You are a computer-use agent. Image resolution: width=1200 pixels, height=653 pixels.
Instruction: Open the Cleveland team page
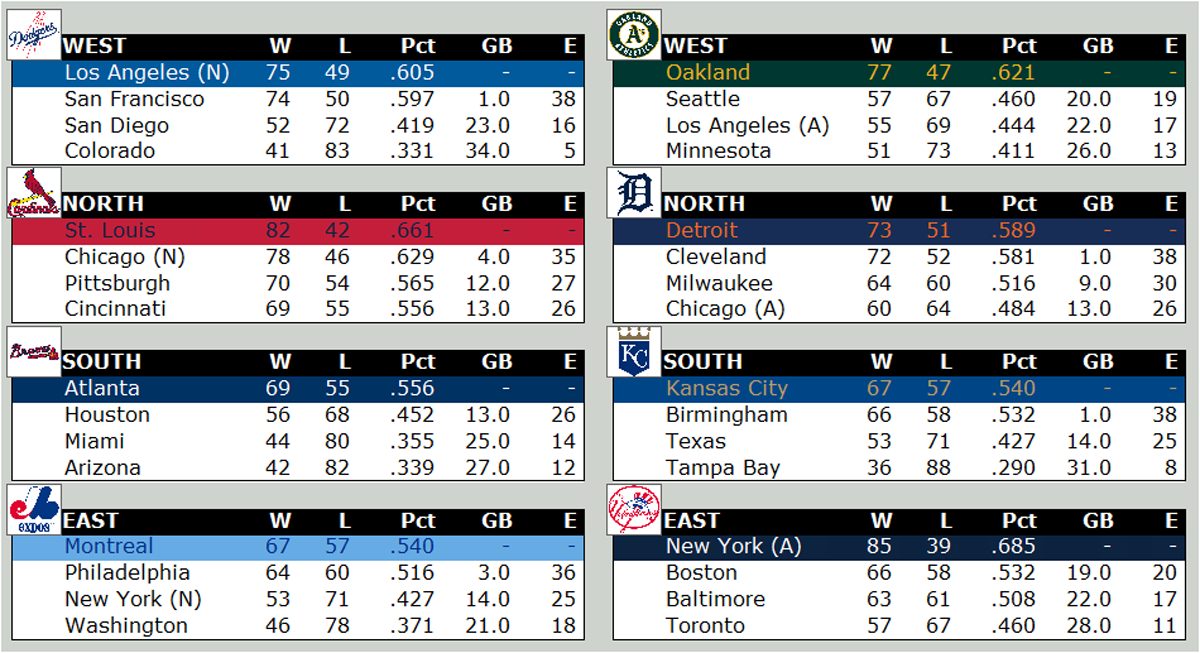716,257
